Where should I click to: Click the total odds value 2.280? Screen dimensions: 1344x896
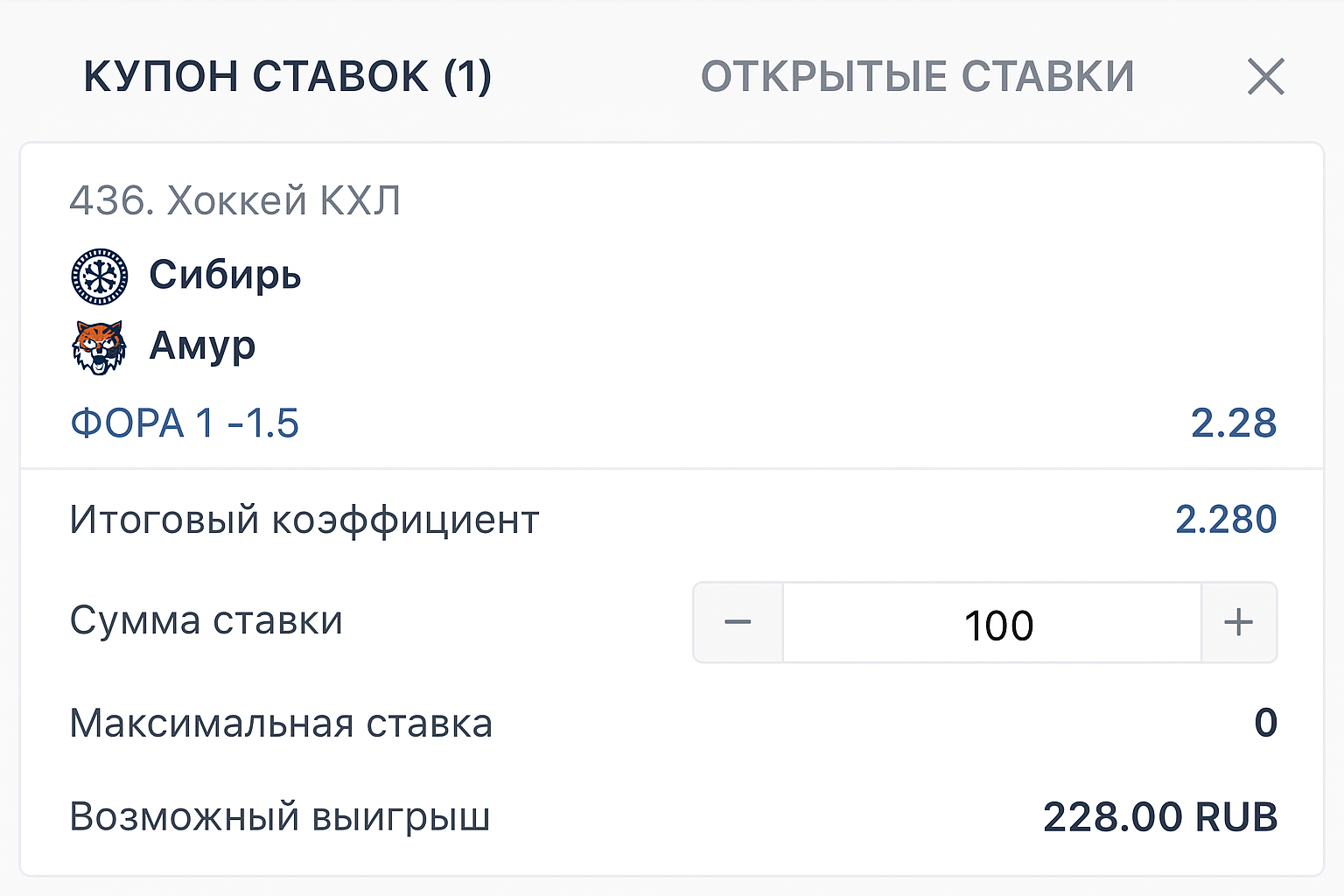tap(1225, 520)
